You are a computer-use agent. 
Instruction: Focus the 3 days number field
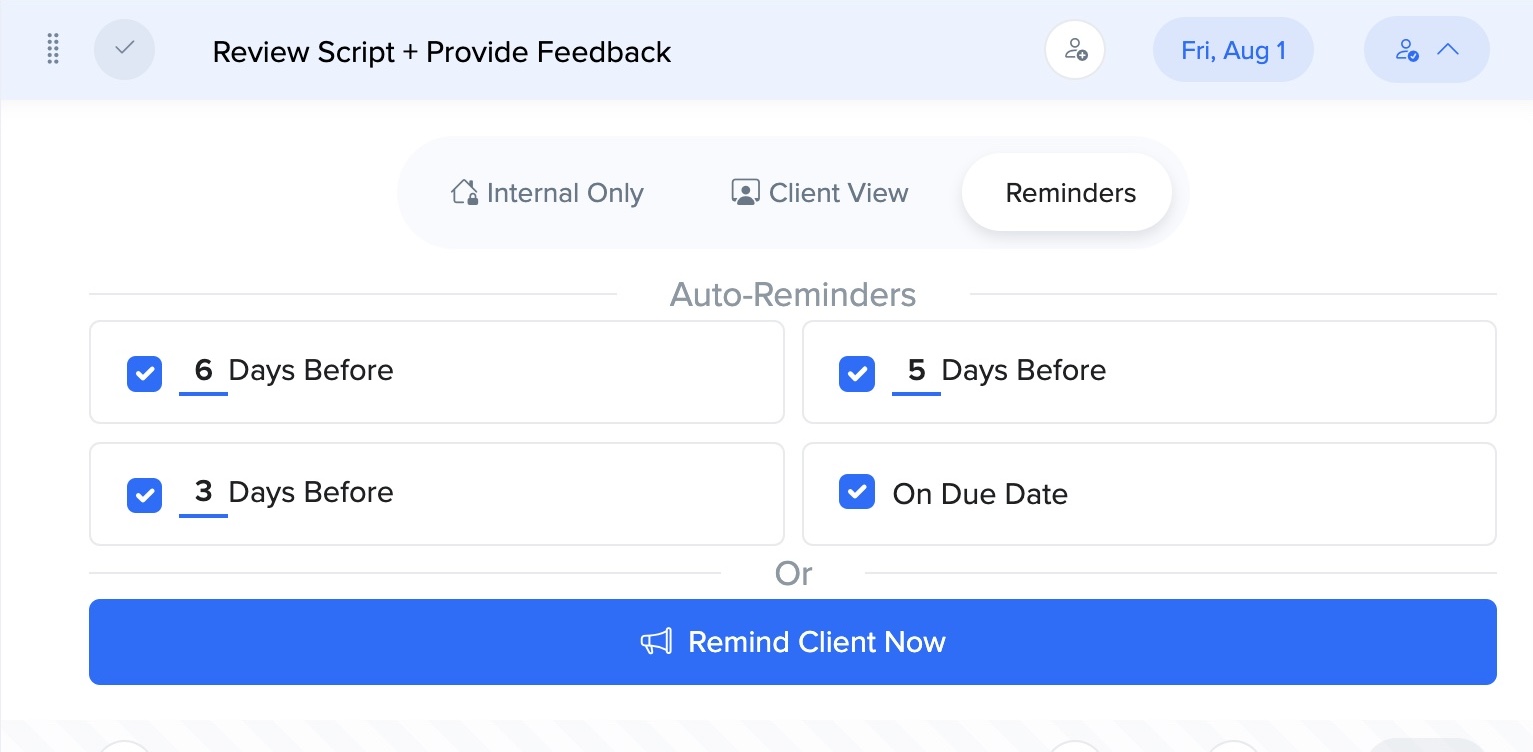click(x=204, y=492)
